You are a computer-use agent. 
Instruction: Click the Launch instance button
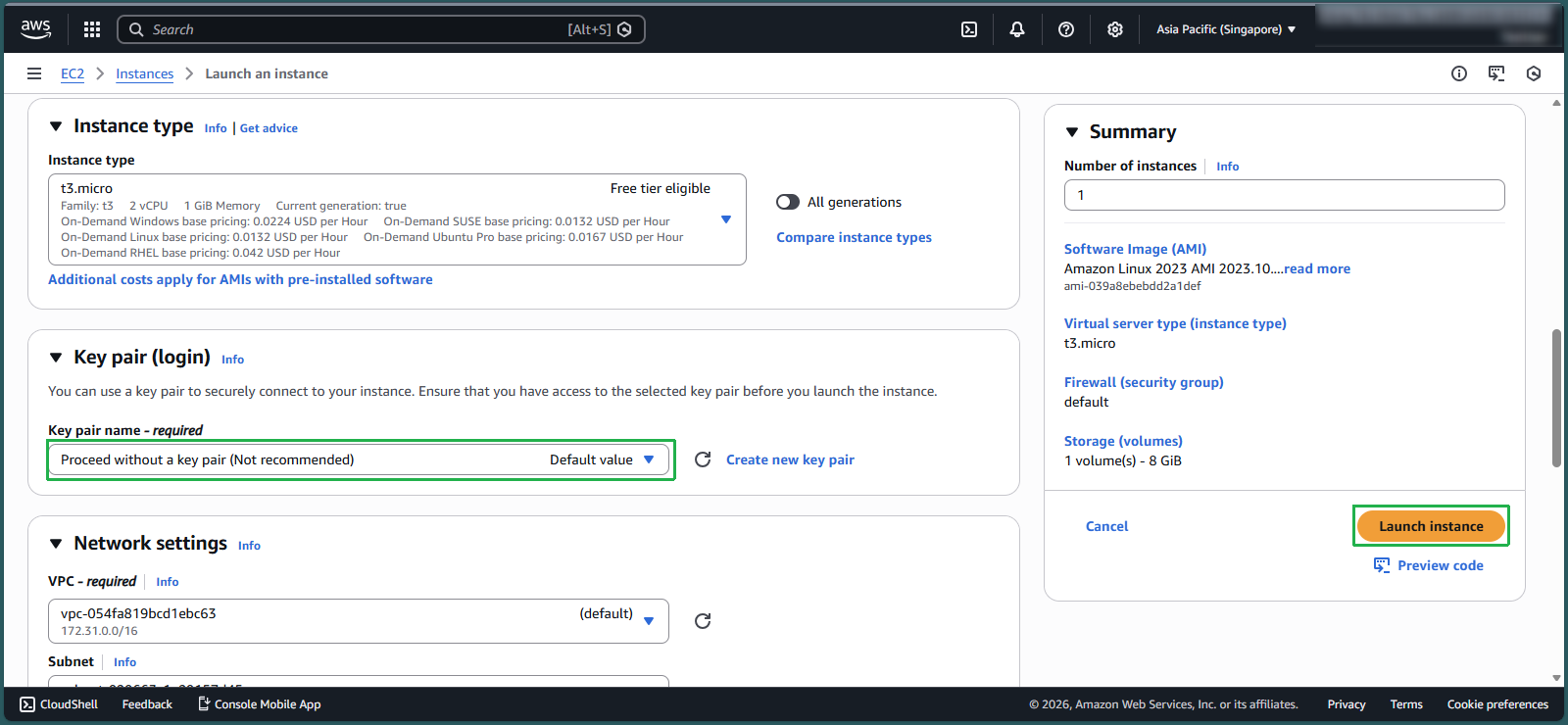pyautogui.click(x=1431, y=526)
